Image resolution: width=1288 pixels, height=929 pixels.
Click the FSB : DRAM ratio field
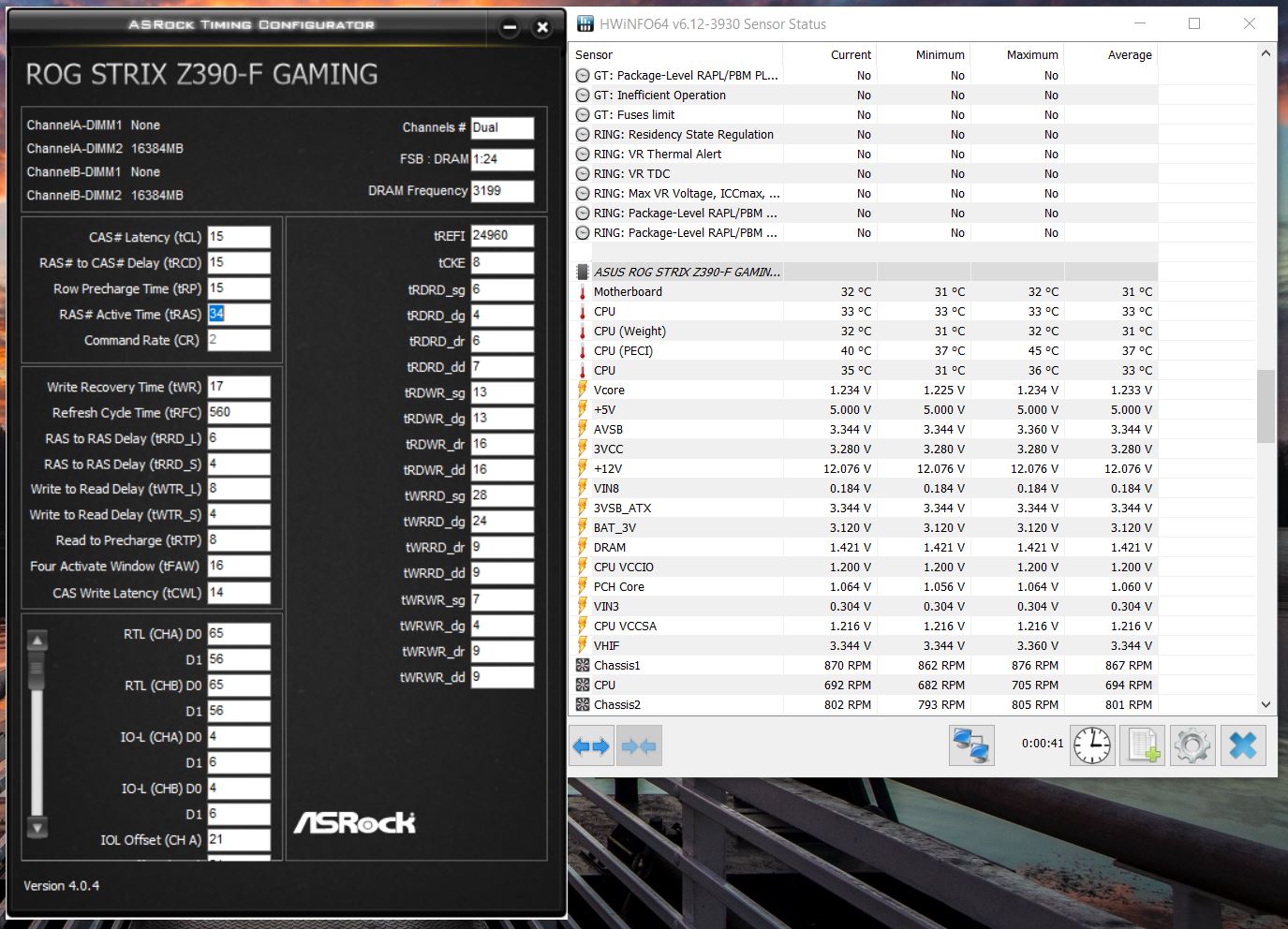tap(502, 159)
